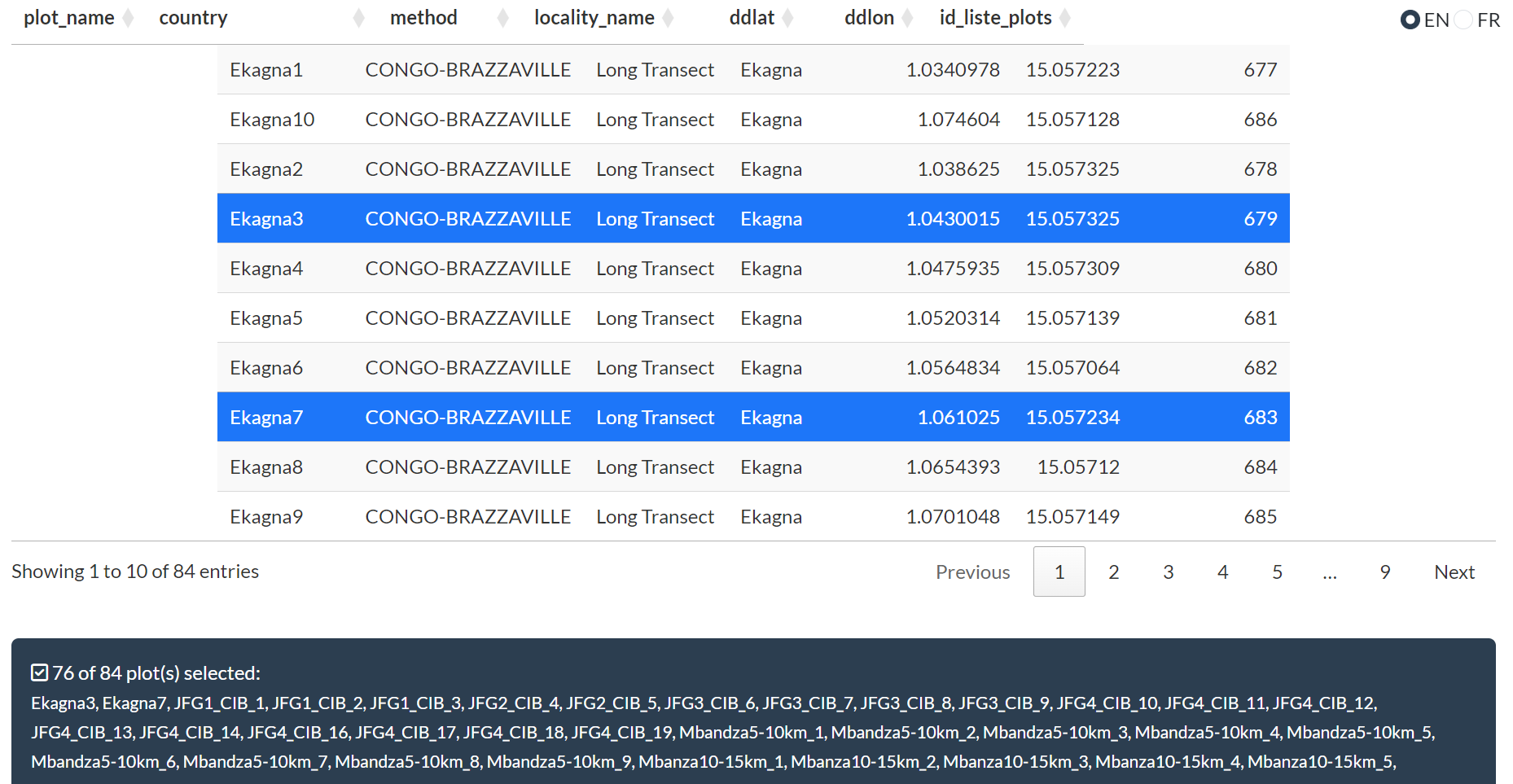Sort table by plot_name column arrows

point(128,18)
